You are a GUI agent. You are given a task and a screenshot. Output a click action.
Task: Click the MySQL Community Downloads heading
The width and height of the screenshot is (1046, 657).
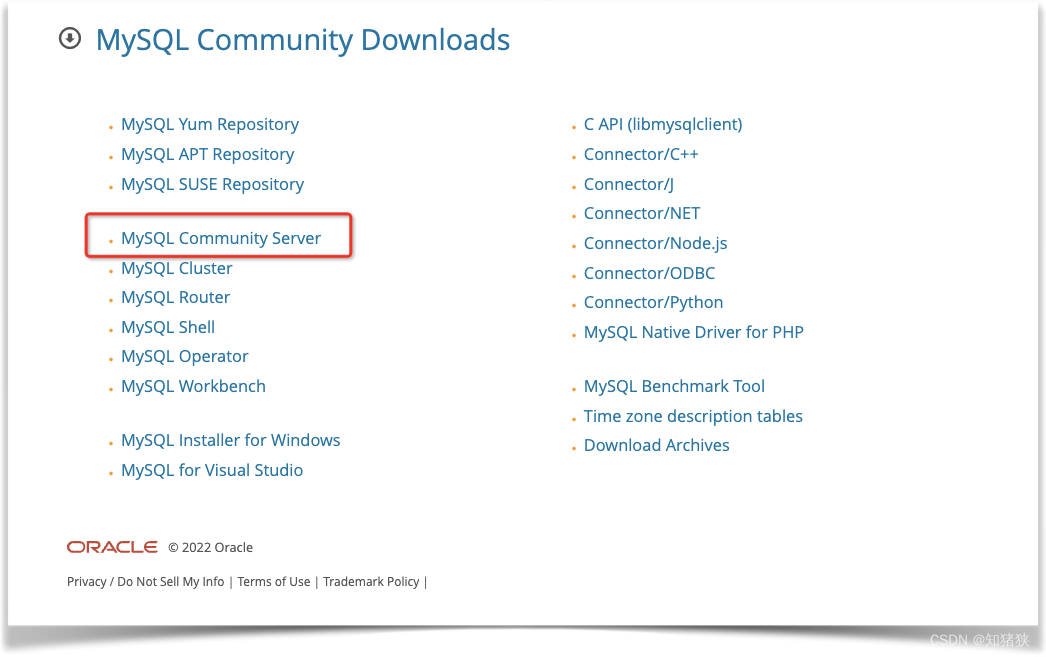point(303,40)
